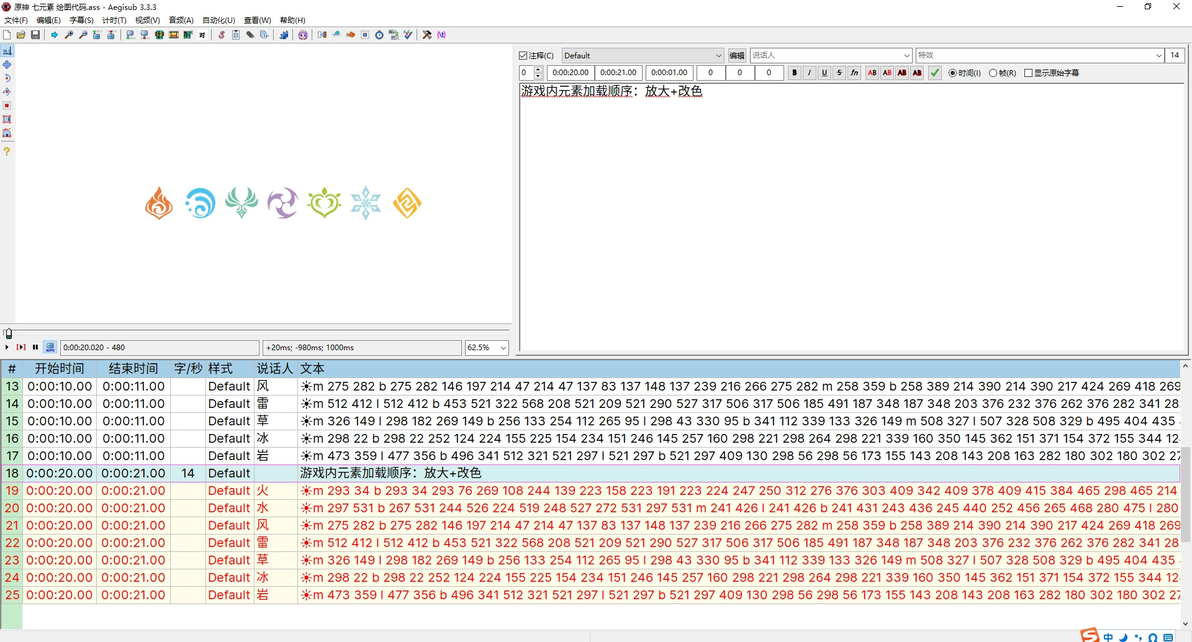The width and height of the screenshot is (1192, 642).
Task: Save subtitles using the floppy disk icon
Action: (35, 35)
